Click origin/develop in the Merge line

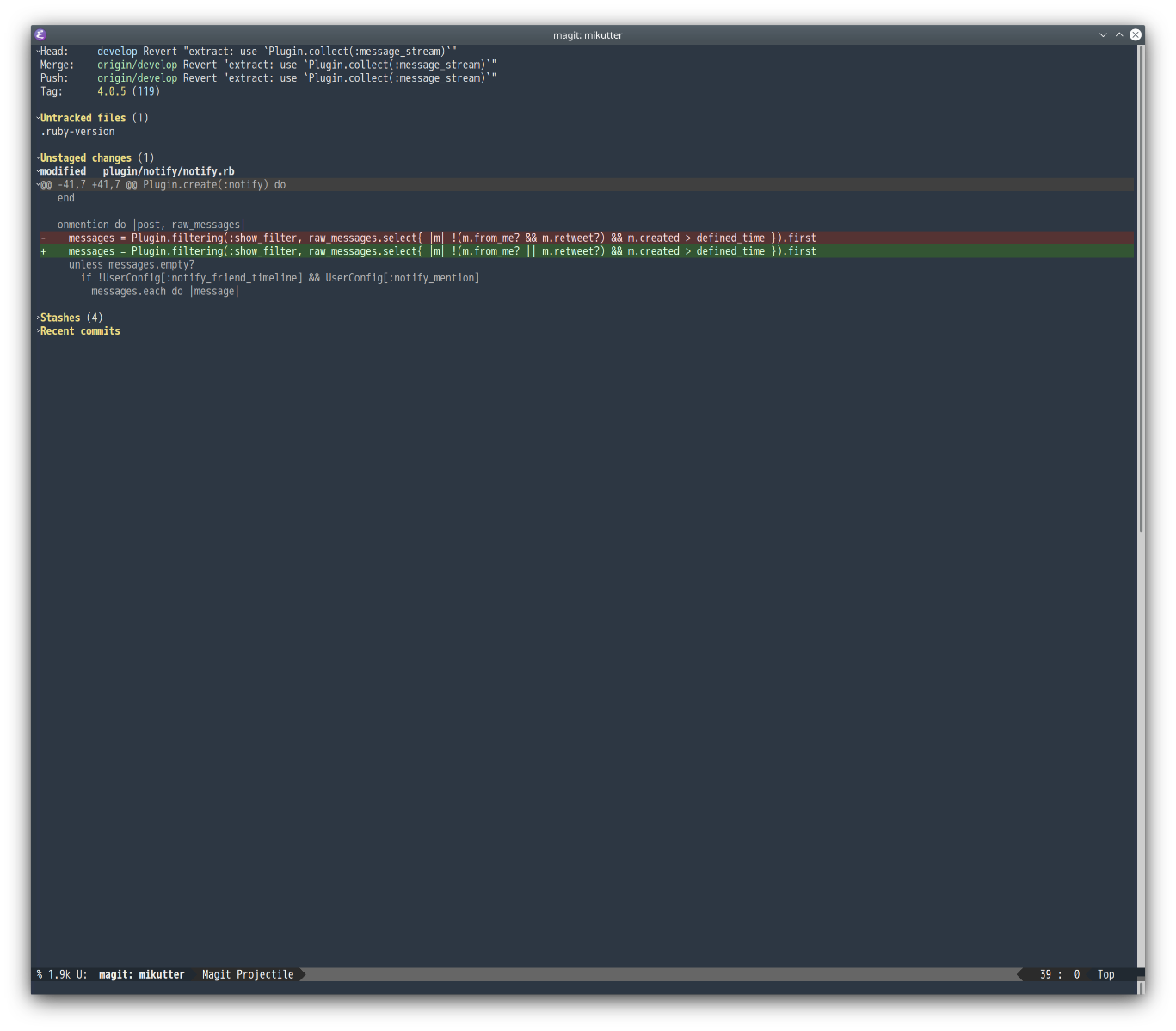pyautogui.click(x=137, y=65)
